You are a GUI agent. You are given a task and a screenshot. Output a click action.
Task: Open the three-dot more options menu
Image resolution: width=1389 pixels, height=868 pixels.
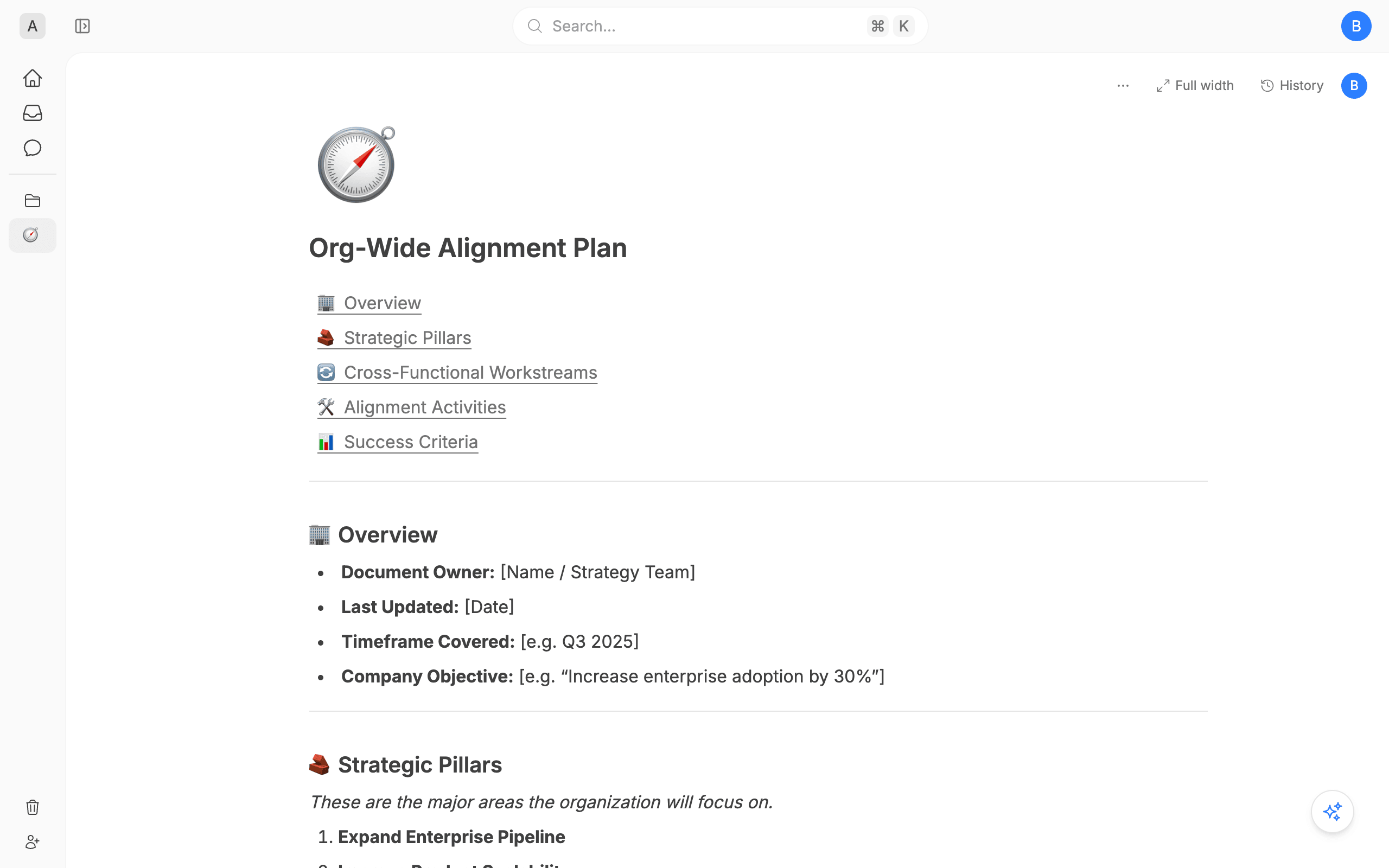pos(1123,86)
